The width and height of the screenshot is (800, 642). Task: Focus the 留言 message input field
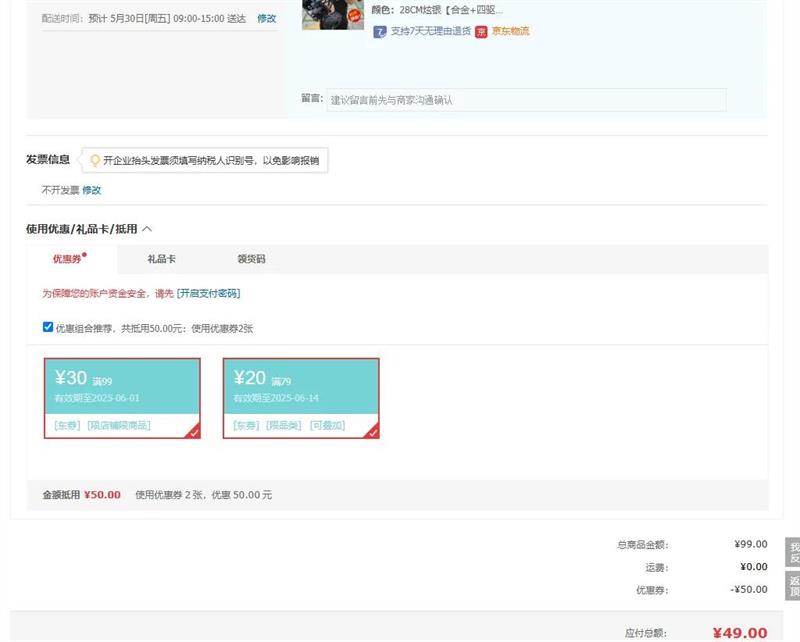point(526,100)
